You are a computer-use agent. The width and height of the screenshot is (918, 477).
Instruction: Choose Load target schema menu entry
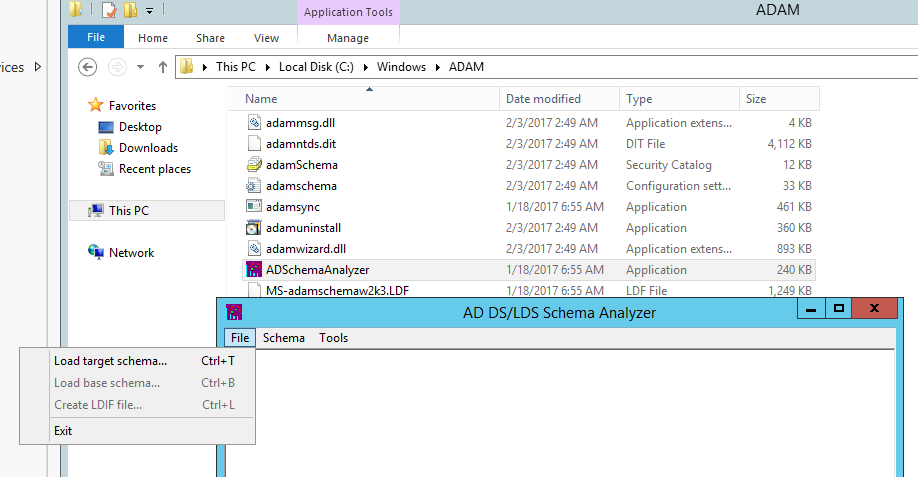click(110, 361)
